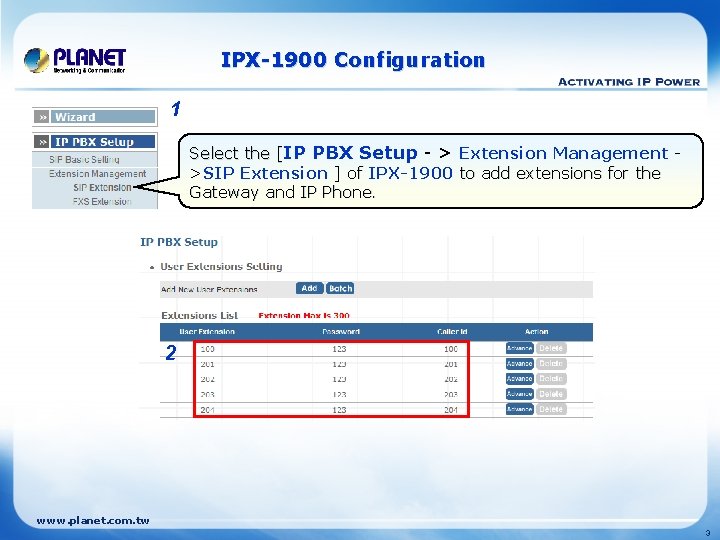Click Advance button for extension 201
Screen dimensions: 720x540
coord(519,364)
